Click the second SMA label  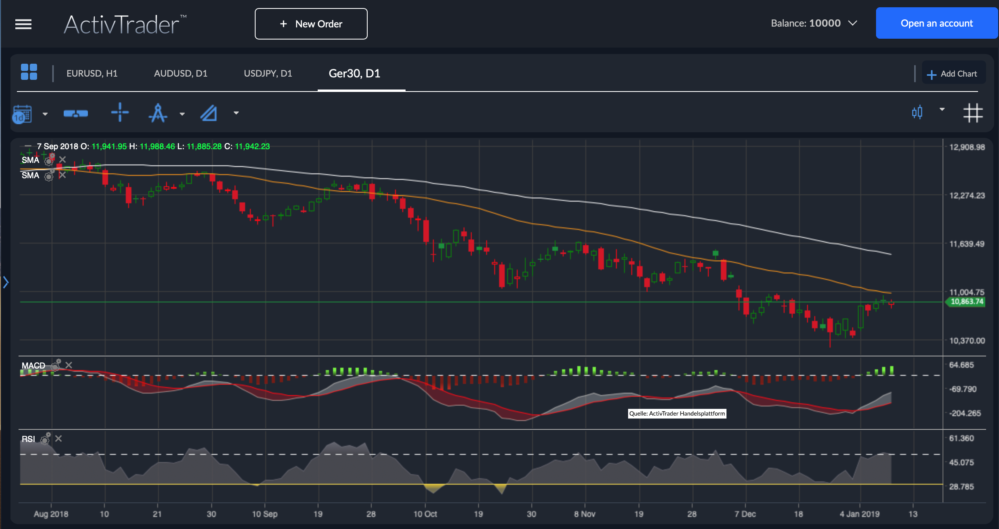tap(30, 175)
